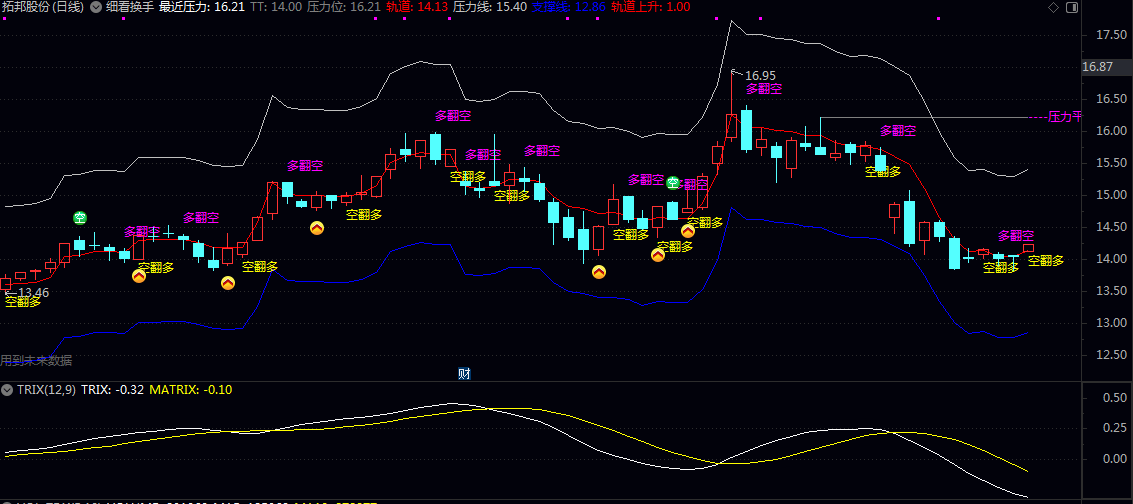Click the 用到未来数据 notice text
The height and width of the screenshot is (504, 1133).
click(x=36, y=360)
